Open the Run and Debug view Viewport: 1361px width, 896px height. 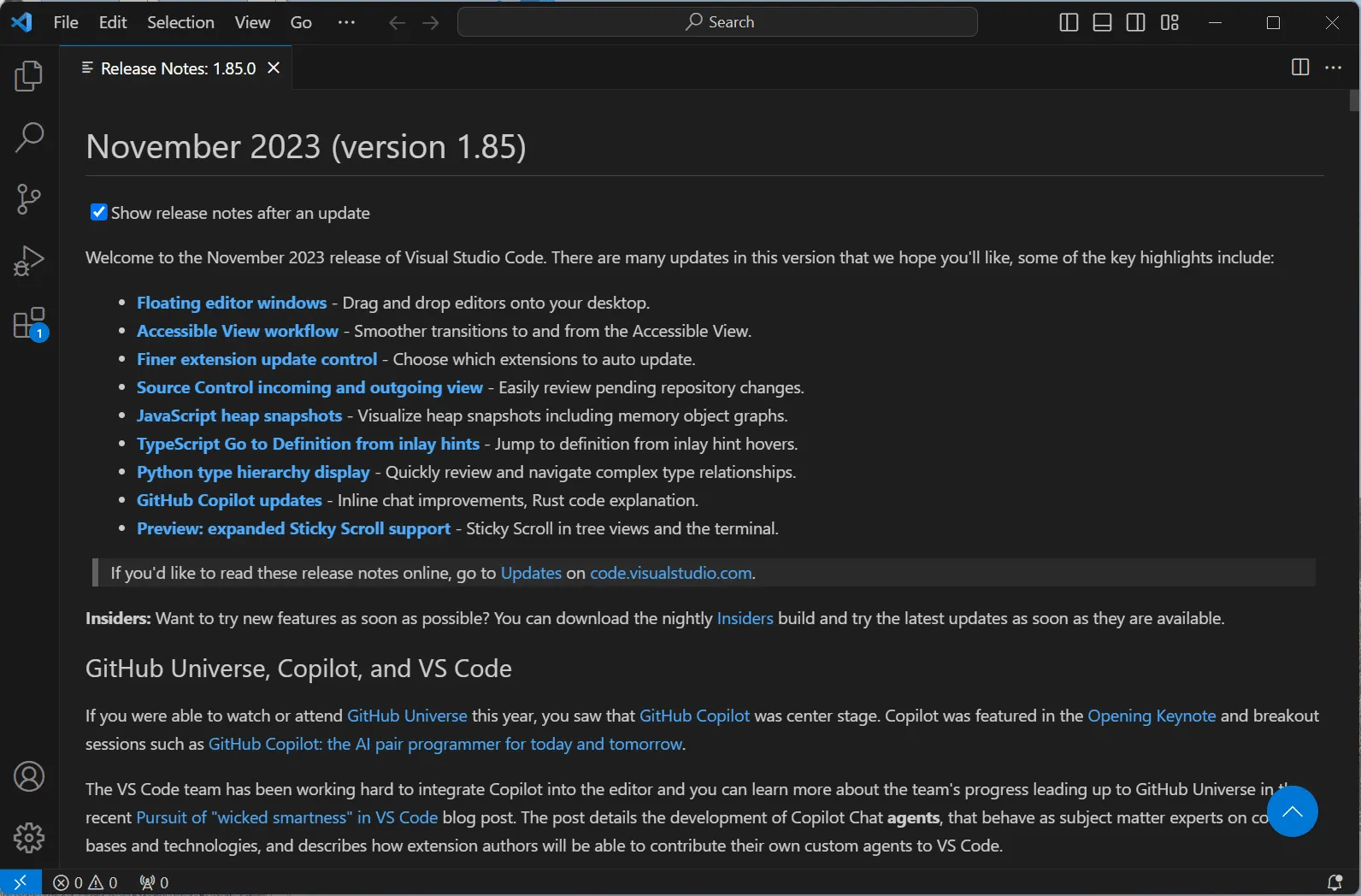(x=29, y=261)
